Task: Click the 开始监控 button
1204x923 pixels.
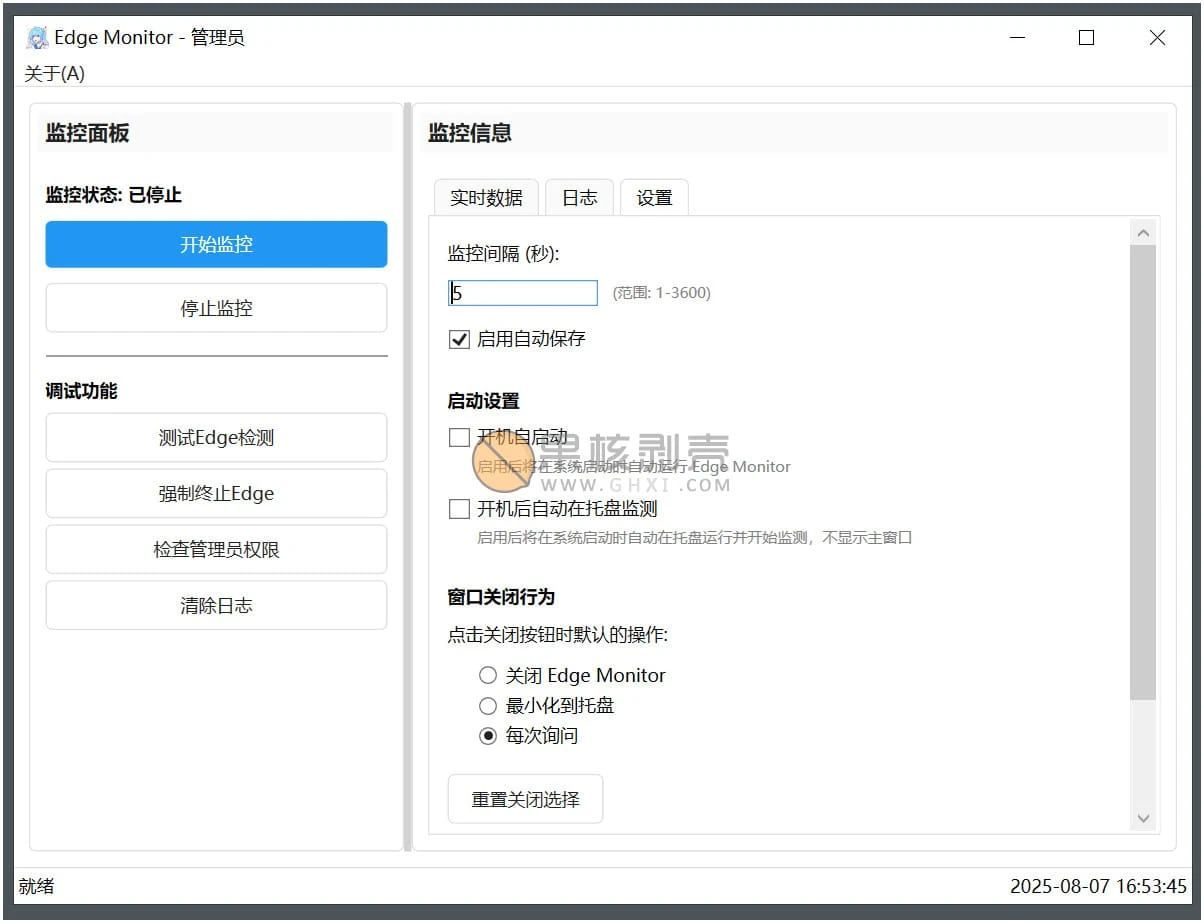Action: point(216,244)
